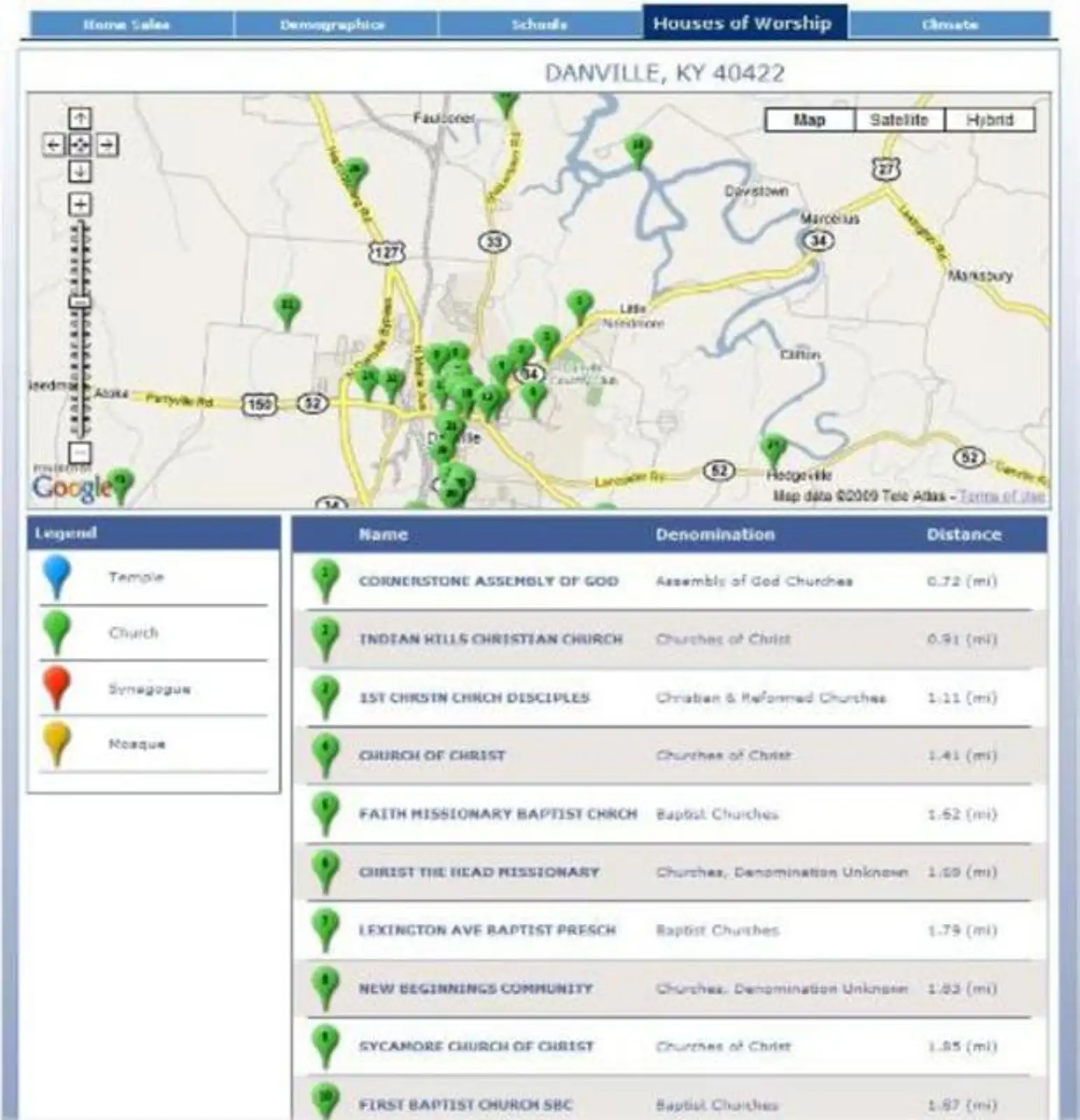1080x1120 pixels.
Task: Open the Climate tab
Action: pyautogui.click(x=950, y=24)
